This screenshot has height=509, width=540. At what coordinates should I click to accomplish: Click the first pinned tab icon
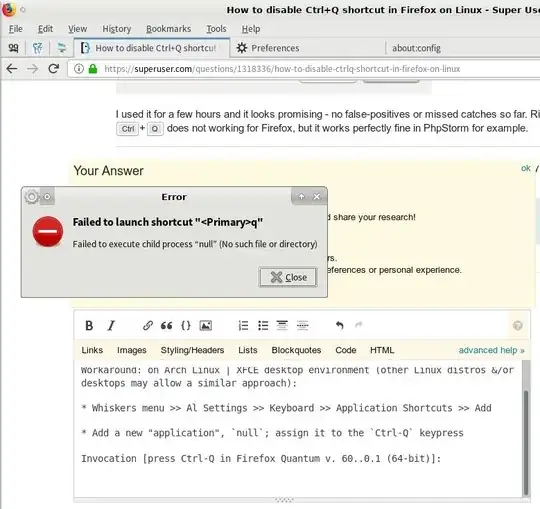pyautogui.click(x=13, y=48)
